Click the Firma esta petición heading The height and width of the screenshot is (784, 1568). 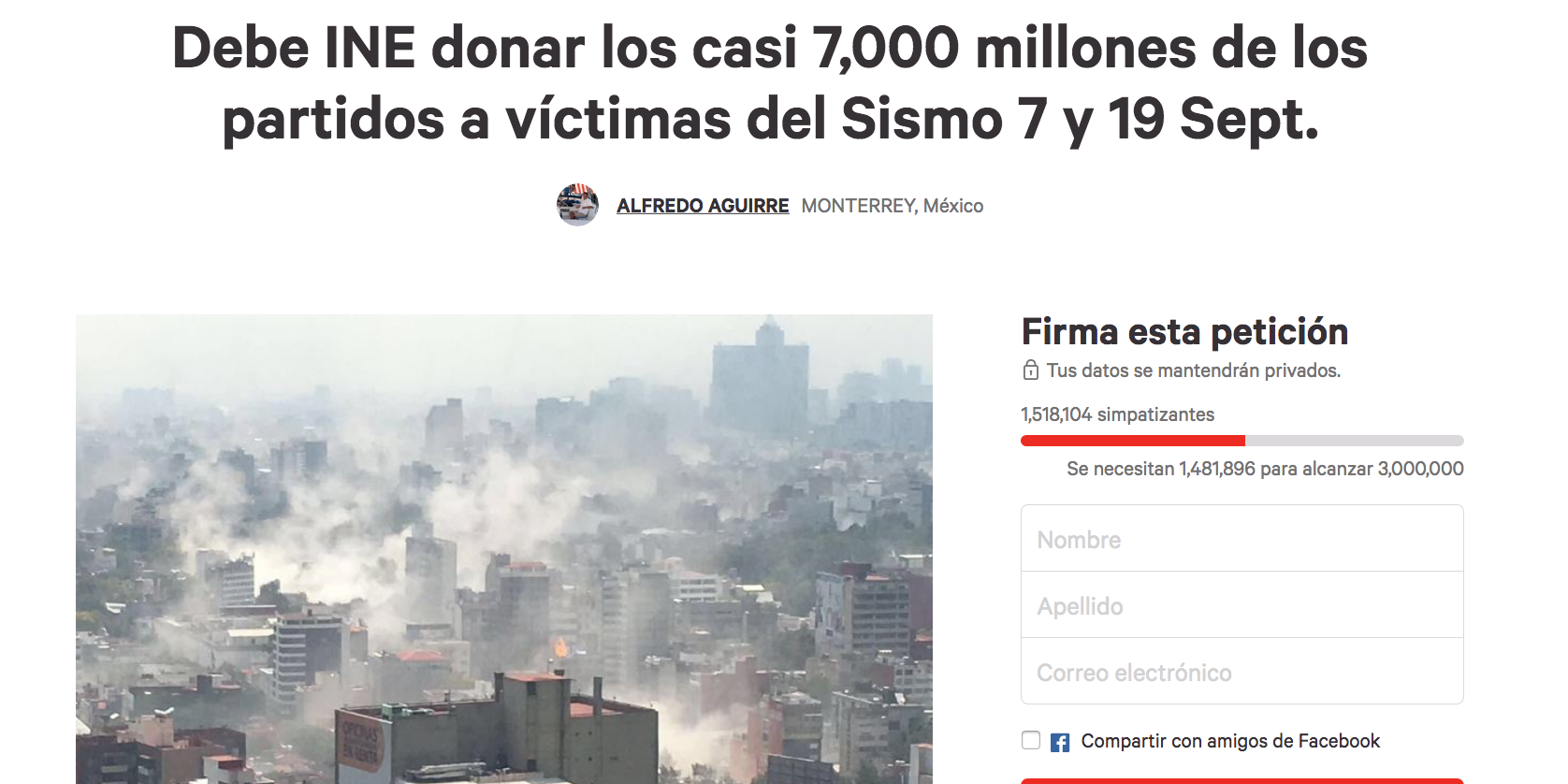tap(1184, 332)
